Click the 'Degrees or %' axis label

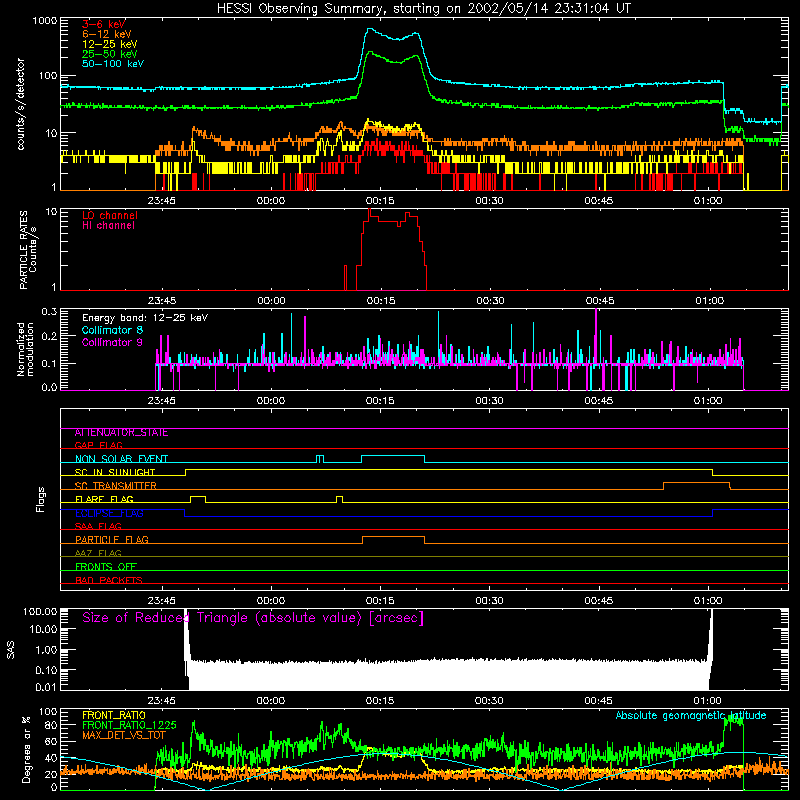pyautogui.click(x=26, y=750)
